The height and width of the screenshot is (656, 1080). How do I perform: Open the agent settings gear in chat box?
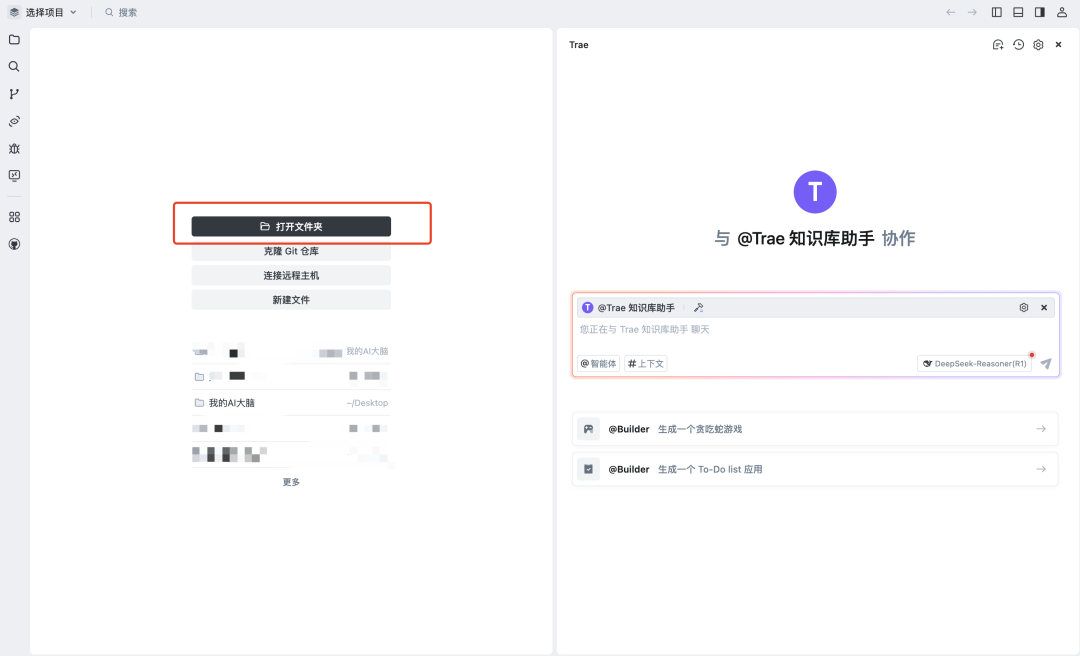(1024, 308)
